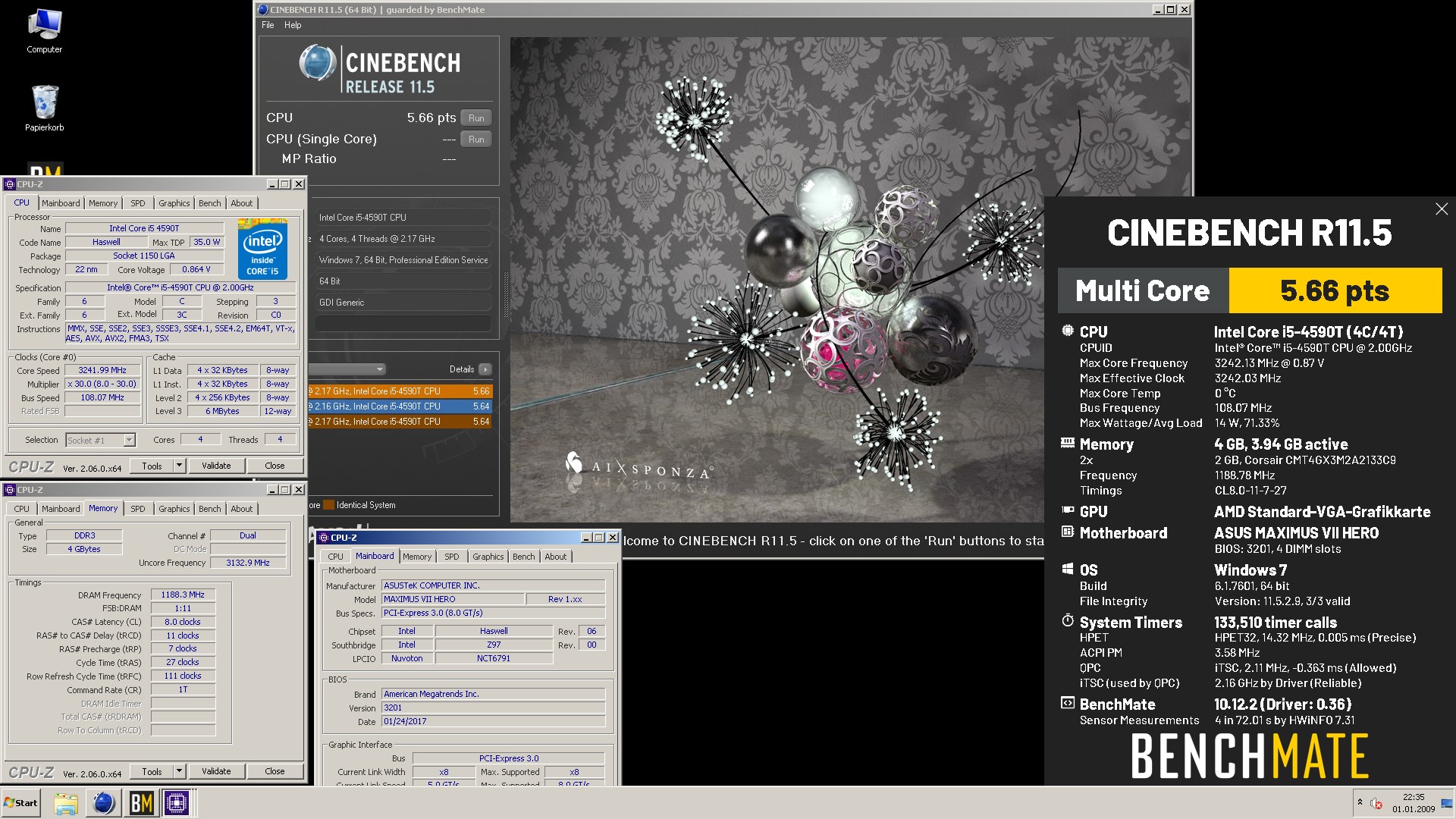Image resolution: width=1456 pixels, height=819 pixels.
Task: Click Validate in top CPU-Z window
Action: click(x=216, y=466)
